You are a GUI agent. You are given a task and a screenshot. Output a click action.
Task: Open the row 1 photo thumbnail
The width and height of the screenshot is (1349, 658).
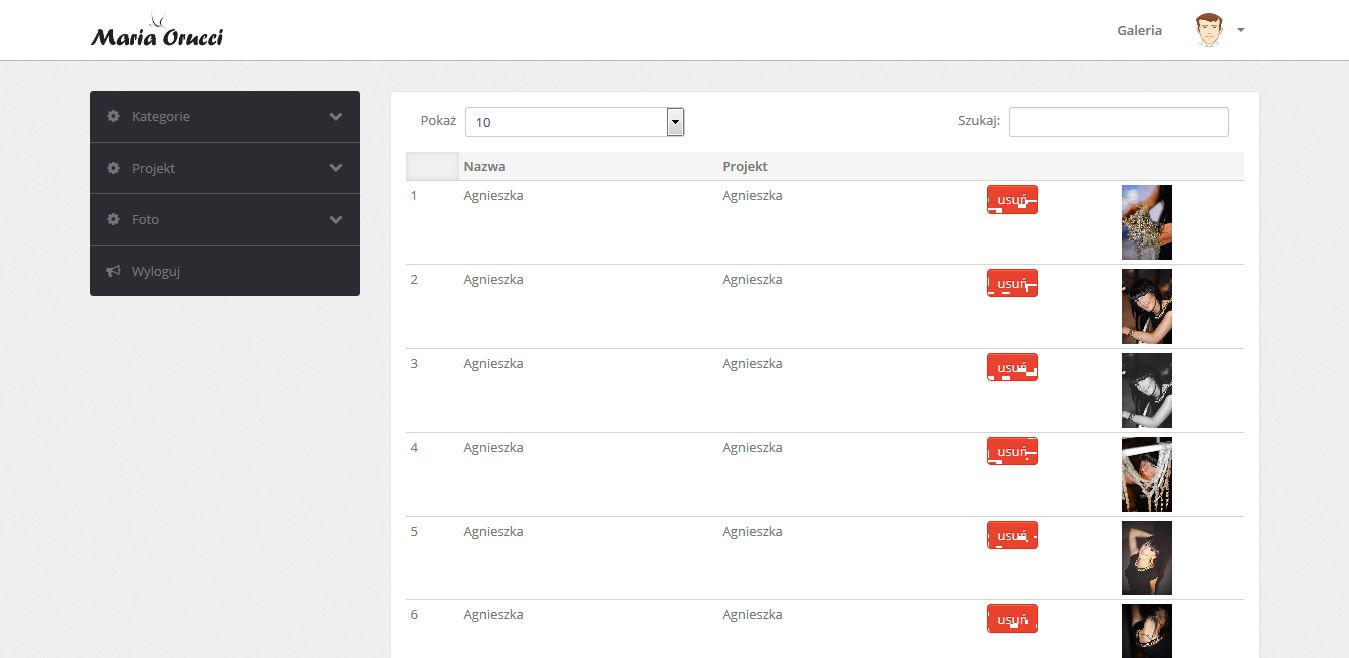1147,222
